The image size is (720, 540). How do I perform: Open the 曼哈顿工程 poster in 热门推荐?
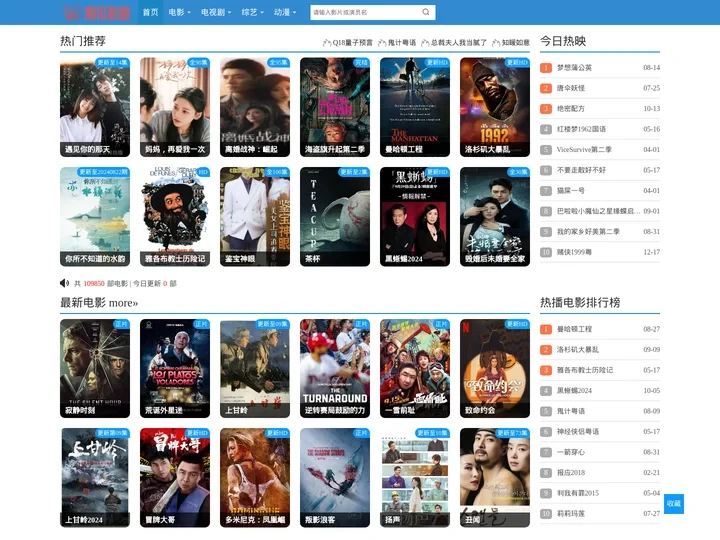(x=415, y=107)
